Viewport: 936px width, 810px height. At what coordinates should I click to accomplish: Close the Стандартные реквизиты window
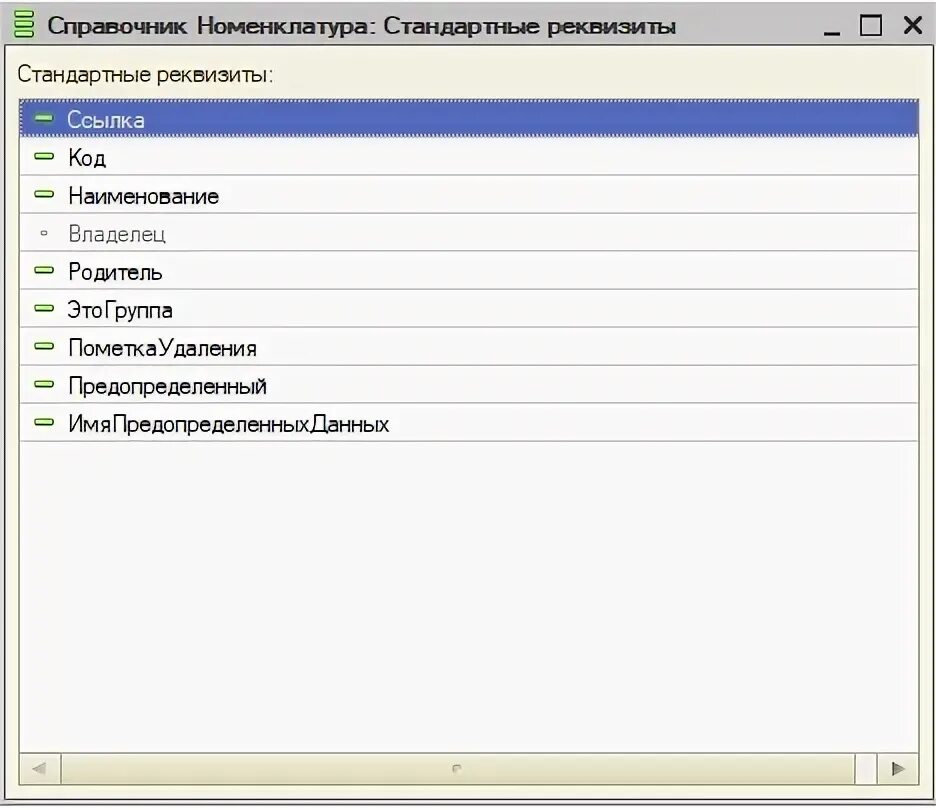[x=913, y=25]
